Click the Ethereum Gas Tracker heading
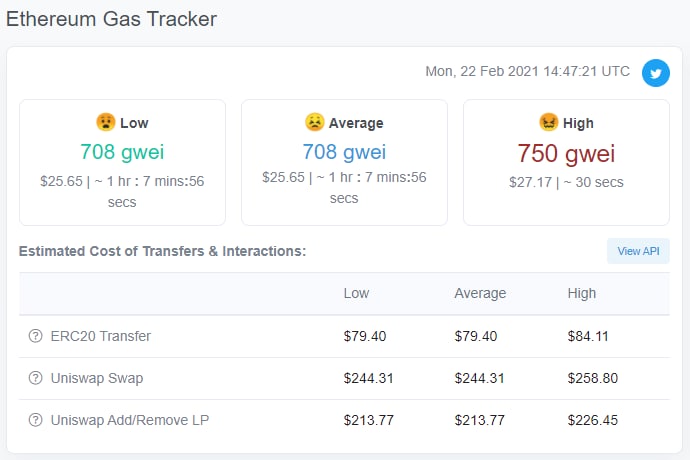Screen dimensions: 690x460 (111, 19)
